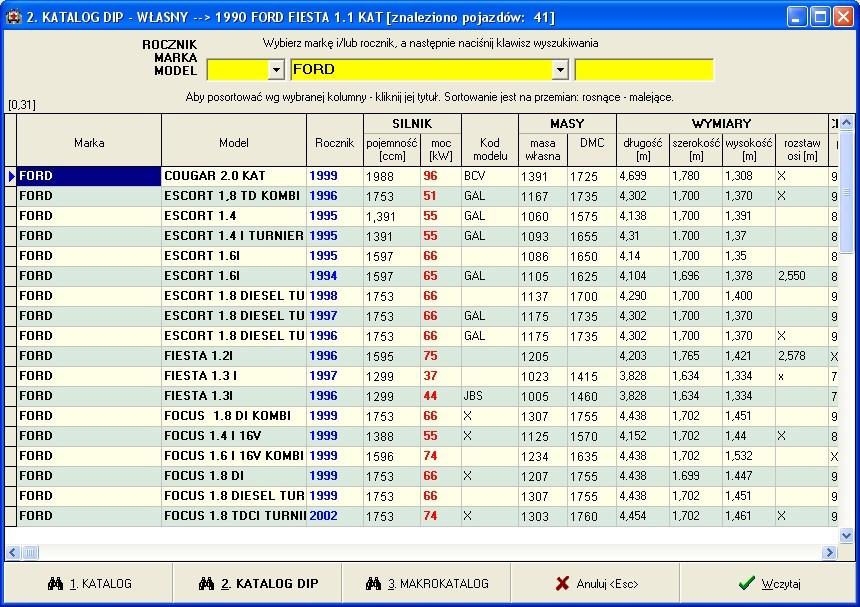Image resolution: width=860 pixels, height=607 pixels.
Task: Confirm with the Wczytaj button
Action: (768, 583)
